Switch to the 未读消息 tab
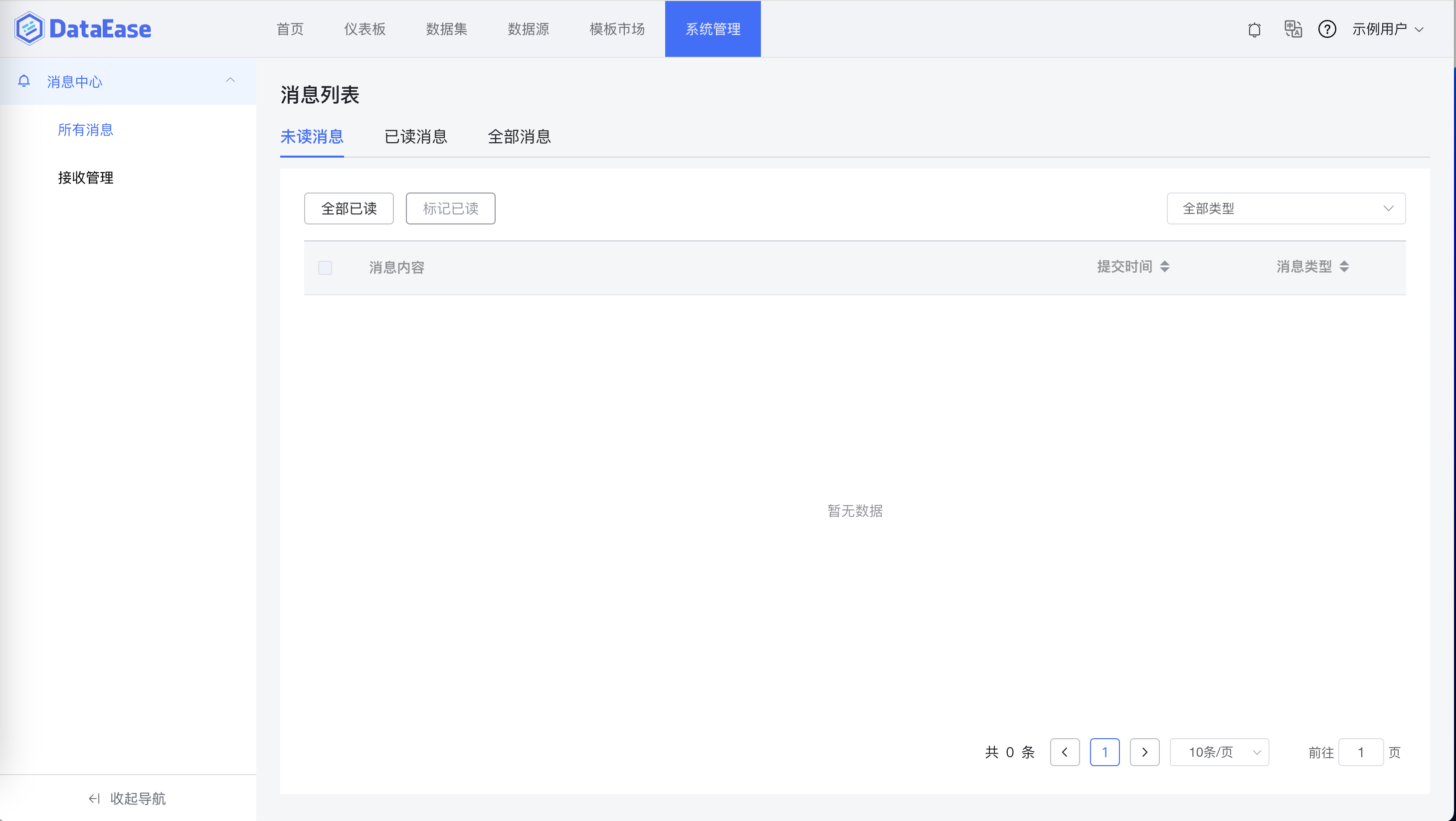This screenshot has width=1456, height=821. (312, 137)
